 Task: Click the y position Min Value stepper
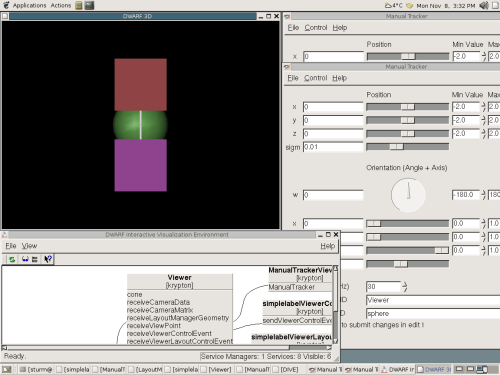click(483, 120)
